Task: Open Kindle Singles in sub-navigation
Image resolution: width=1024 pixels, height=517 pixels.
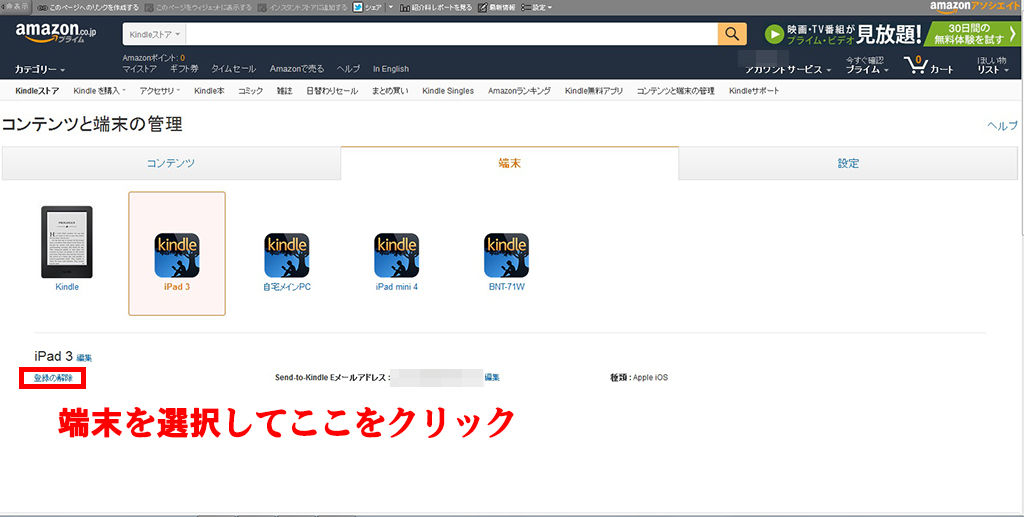Action: click(x=448, y=91)
